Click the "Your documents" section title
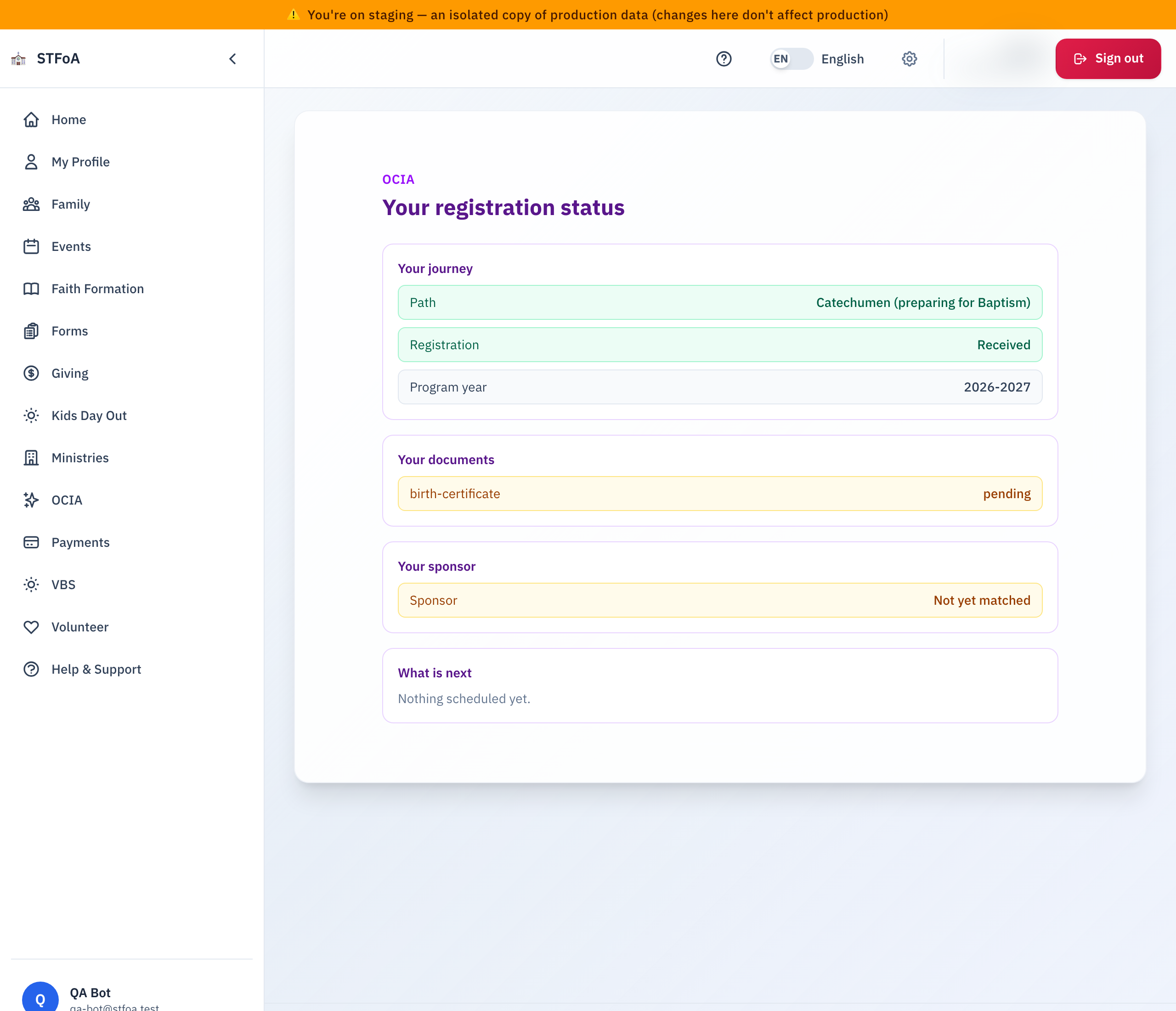 446,460
